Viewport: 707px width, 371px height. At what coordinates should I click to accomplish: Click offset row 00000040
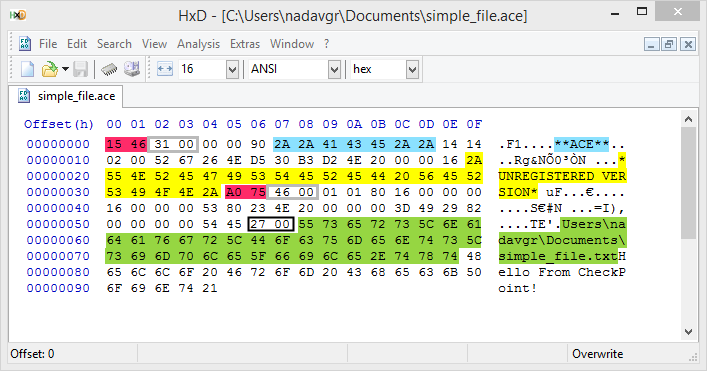point(58,208)
